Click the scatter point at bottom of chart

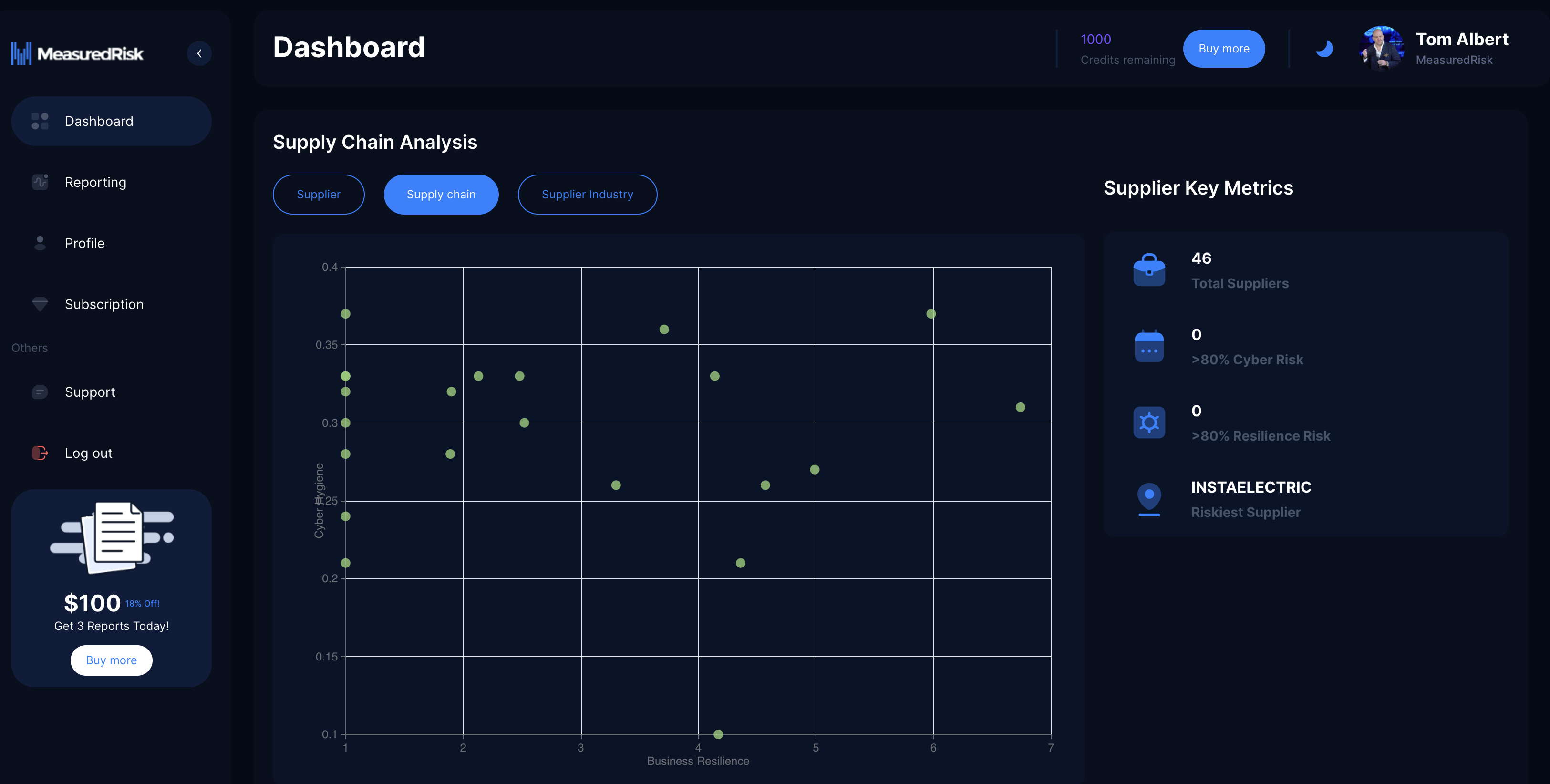tap(718, 734)
